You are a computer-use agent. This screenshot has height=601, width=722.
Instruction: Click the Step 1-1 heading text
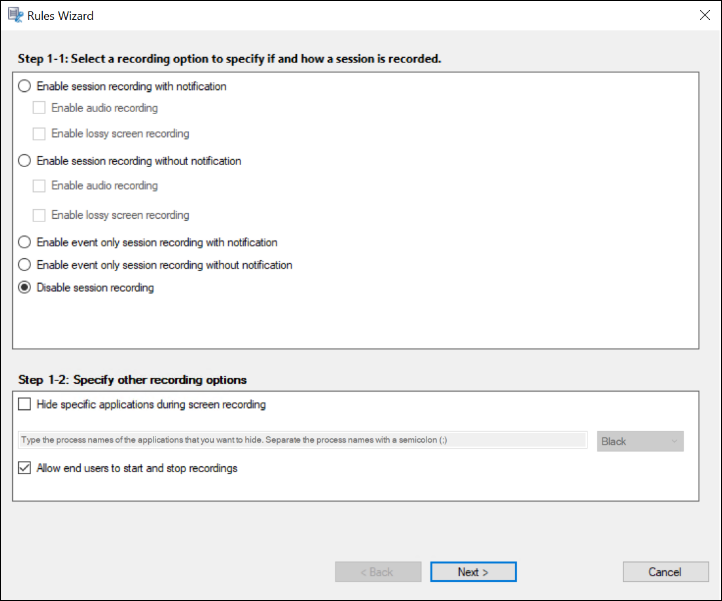[230, 59]
